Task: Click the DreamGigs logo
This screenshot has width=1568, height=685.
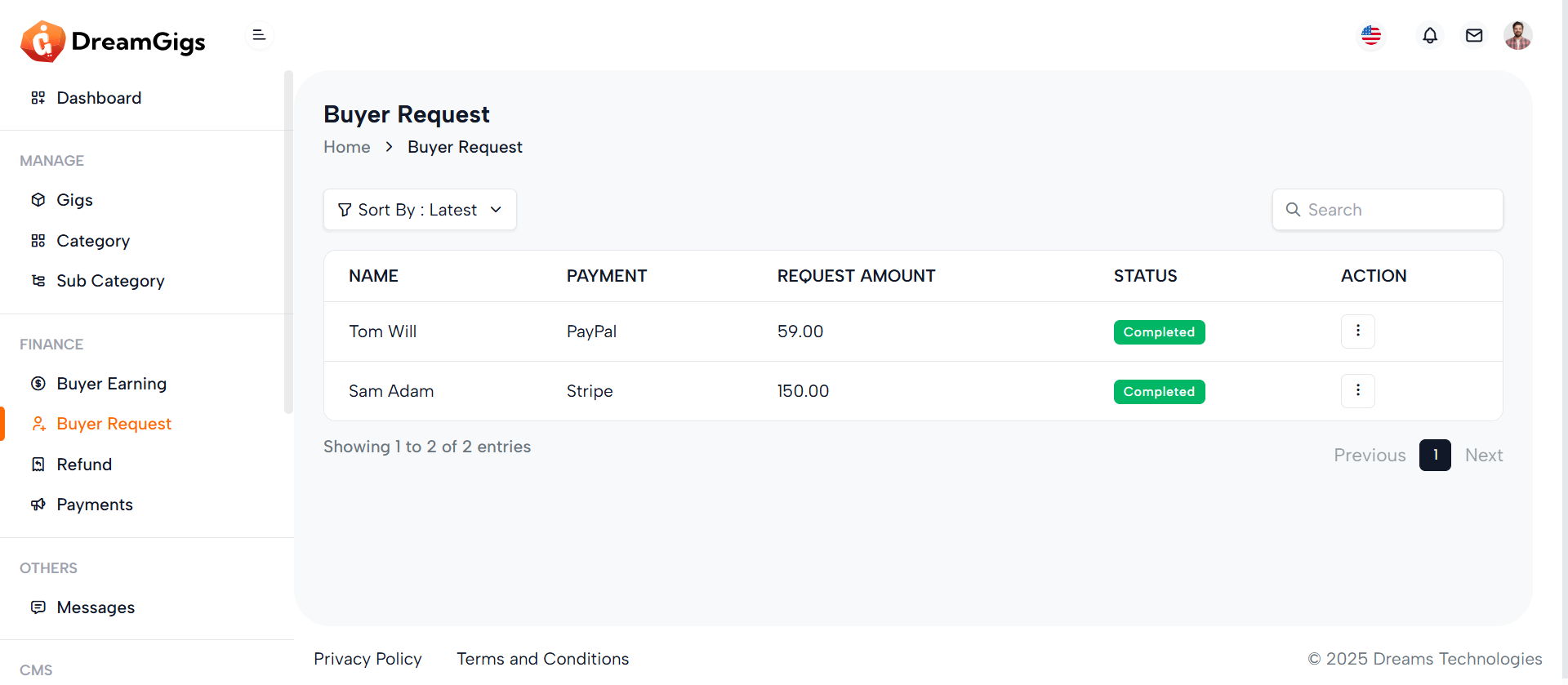Action: (114, 42)
